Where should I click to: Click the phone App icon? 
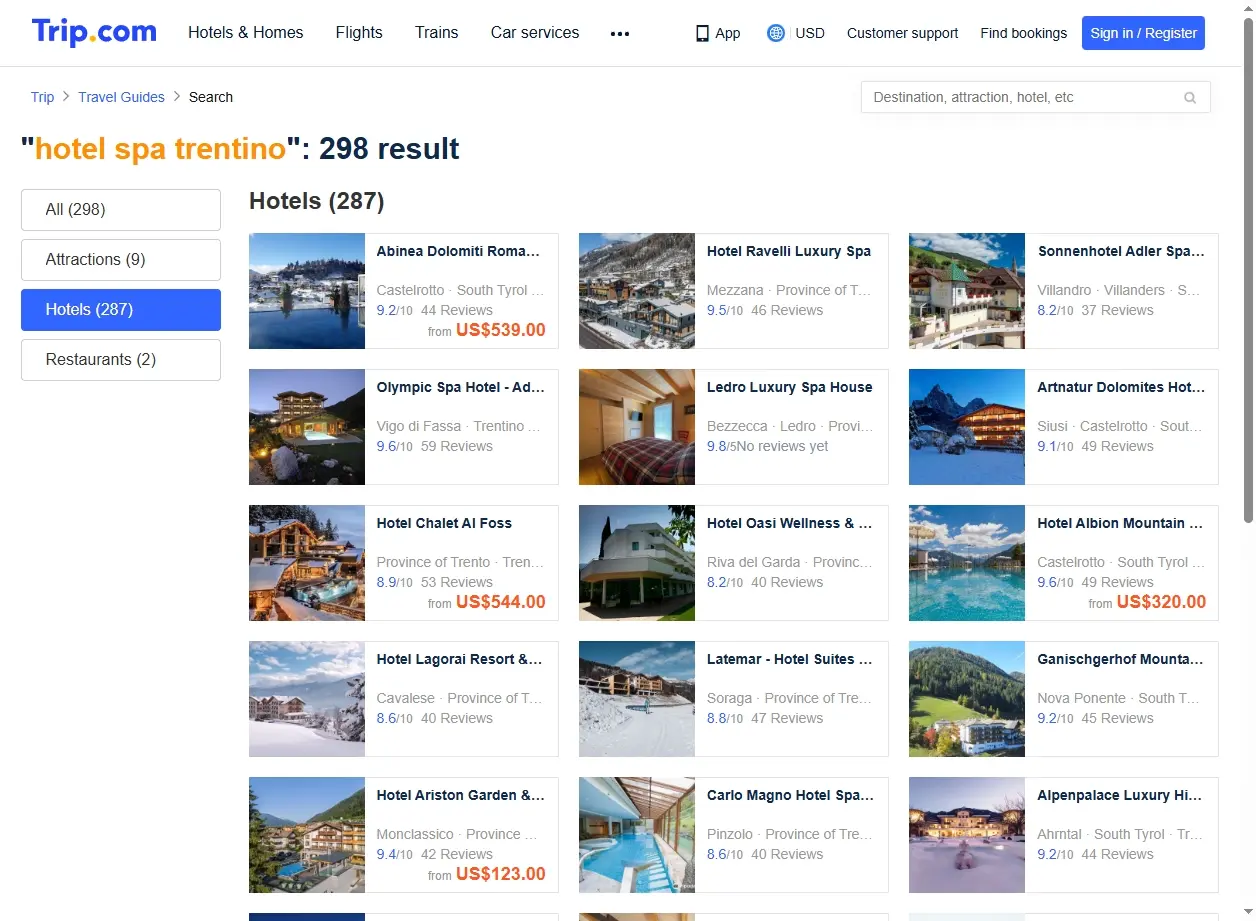tap(702, 33)
